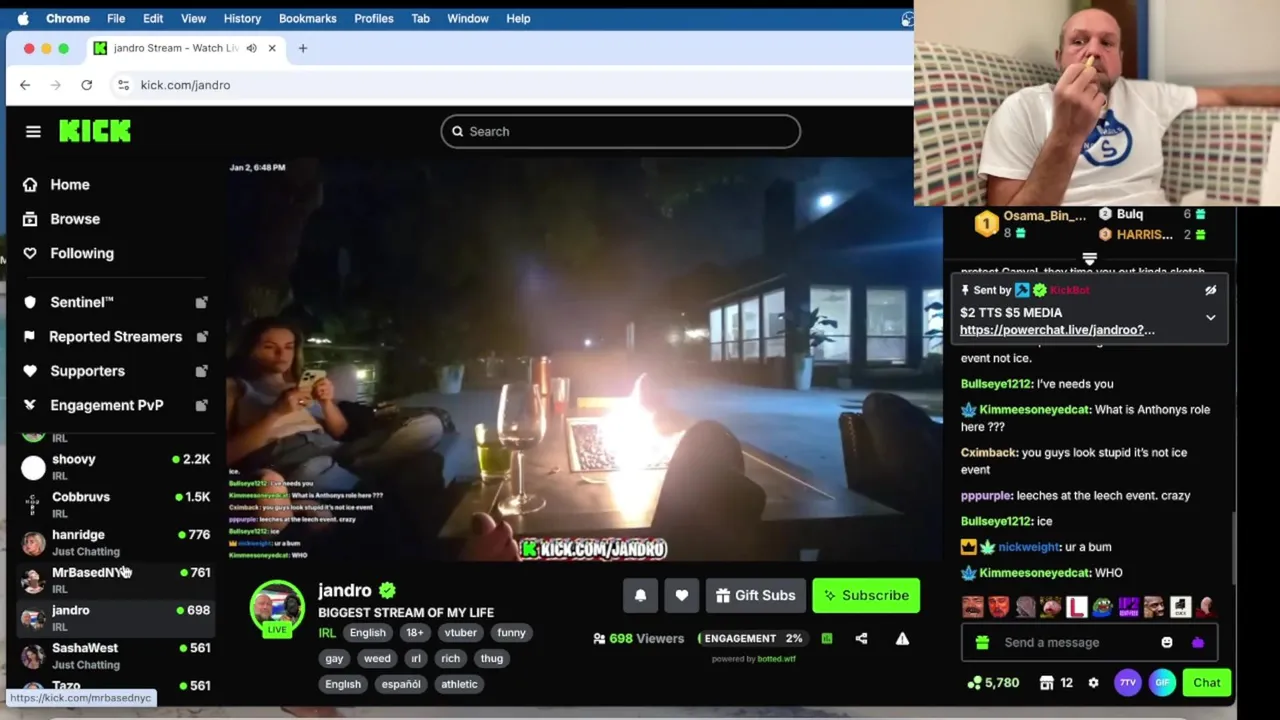The image size is (1280, 720).
Task: Open Supporters external link icon
Action: 201,371
